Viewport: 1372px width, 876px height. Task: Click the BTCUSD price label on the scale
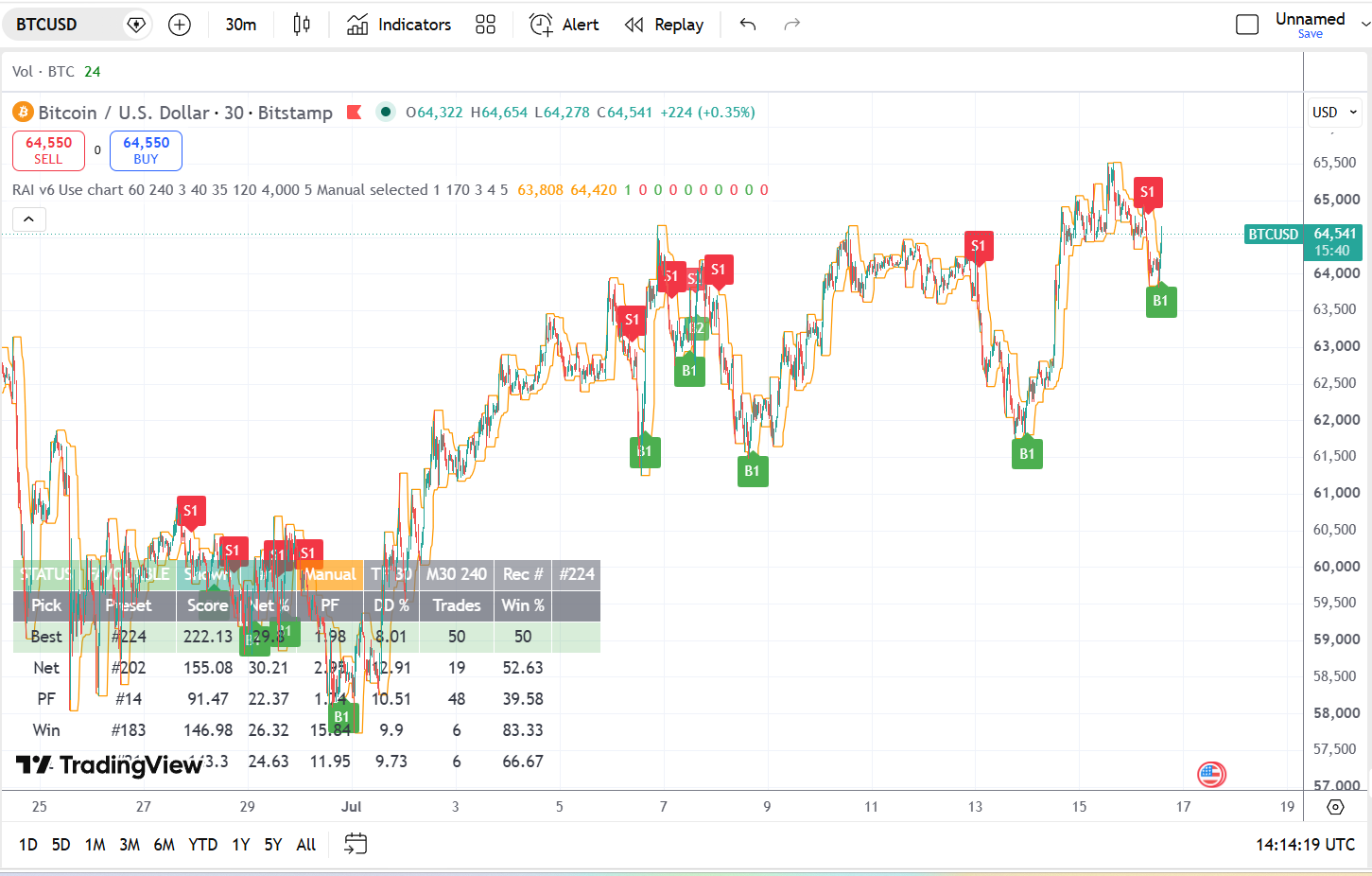coord(1273,235)
